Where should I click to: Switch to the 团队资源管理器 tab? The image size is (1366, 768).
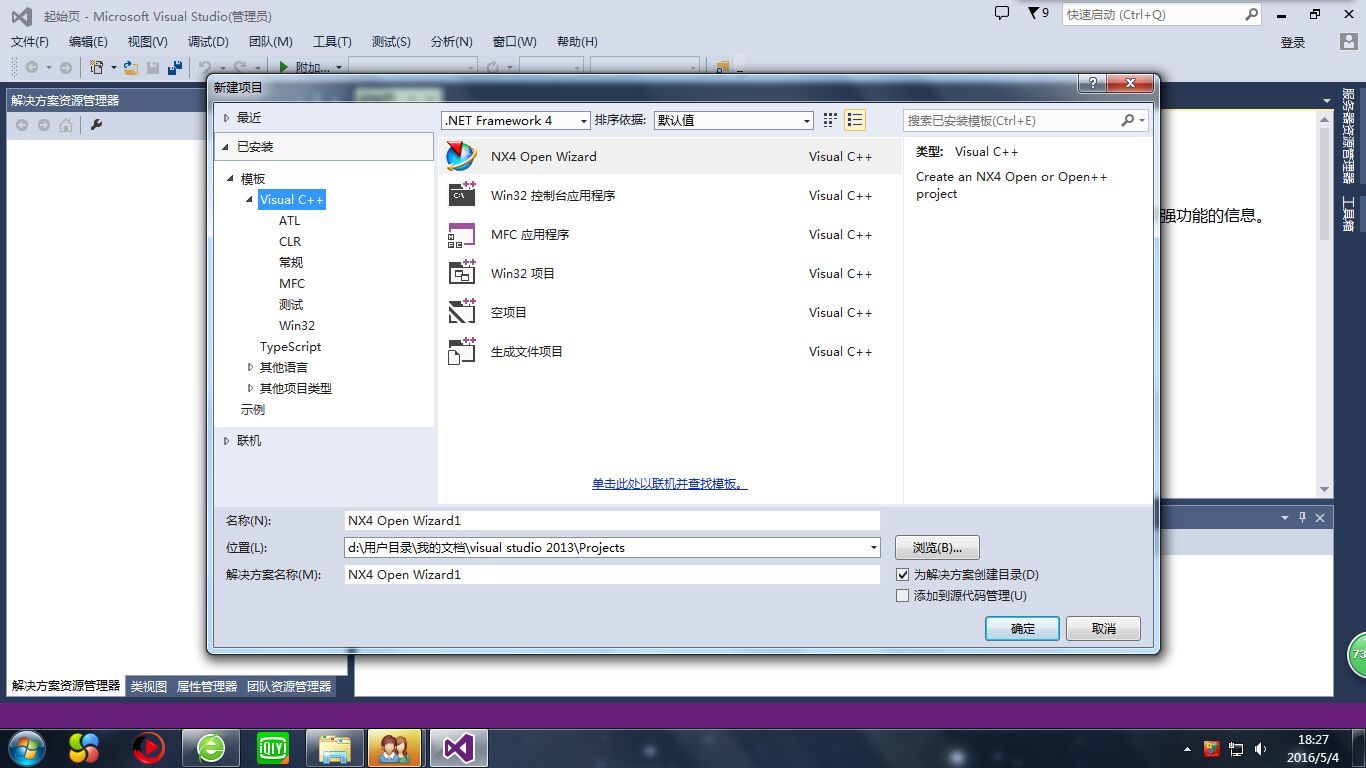(289, 687)
